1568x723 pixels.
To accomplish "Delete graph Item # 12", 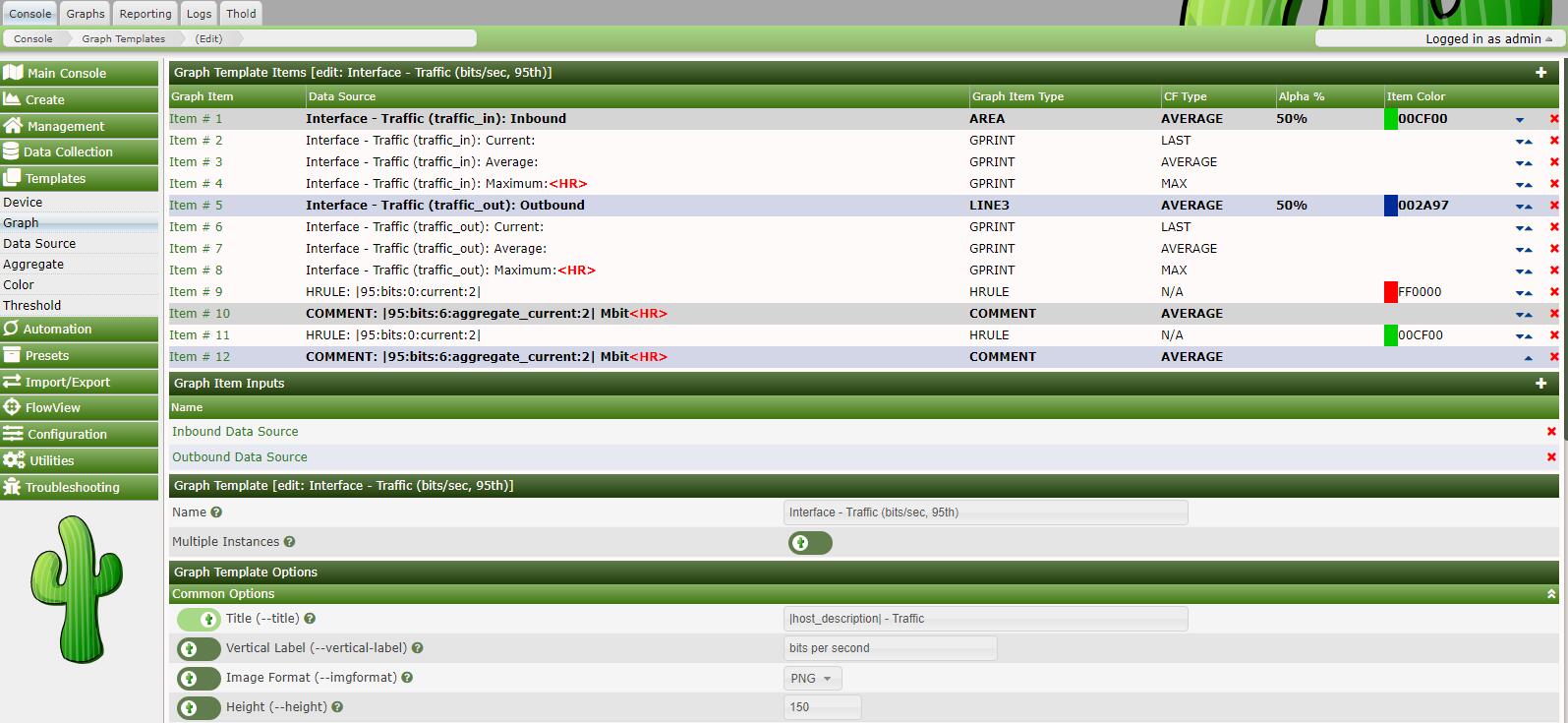I will coord(1554,357).
